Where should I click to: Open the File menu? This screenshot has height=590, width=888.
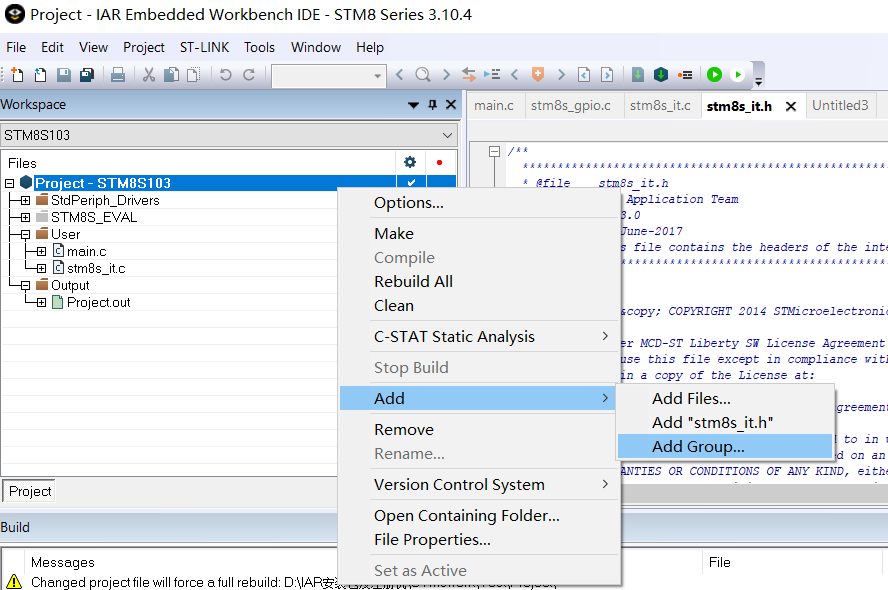click(16, 48)
